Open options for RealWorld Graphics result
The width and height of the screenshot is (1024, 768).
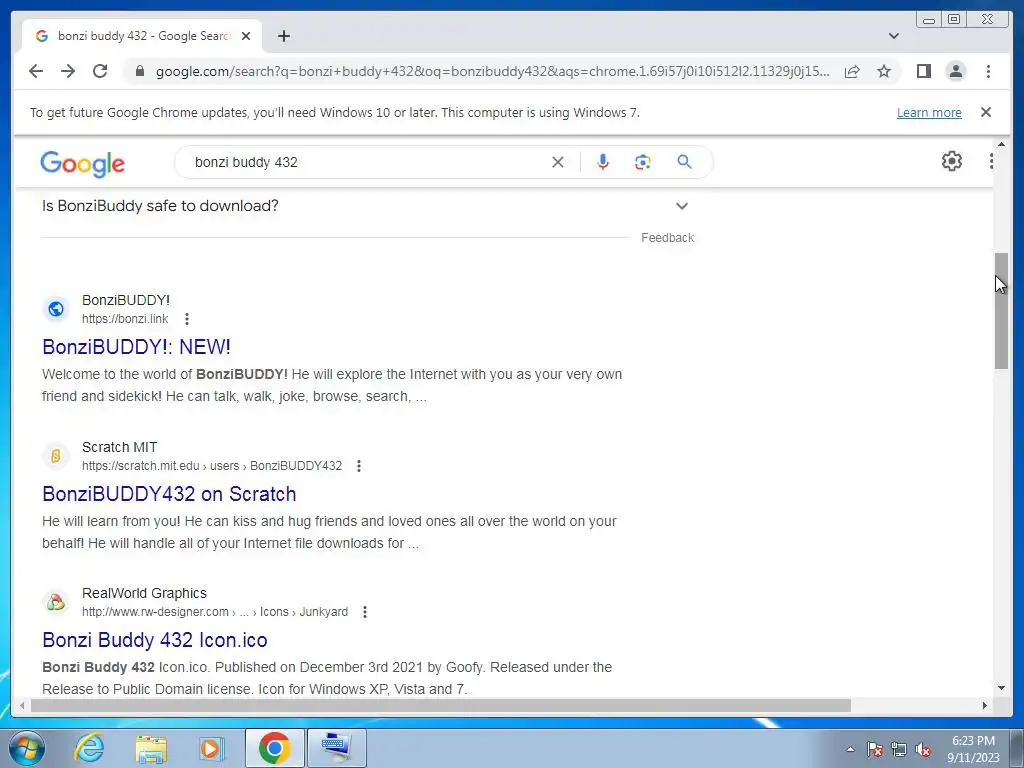pos(365,612)
